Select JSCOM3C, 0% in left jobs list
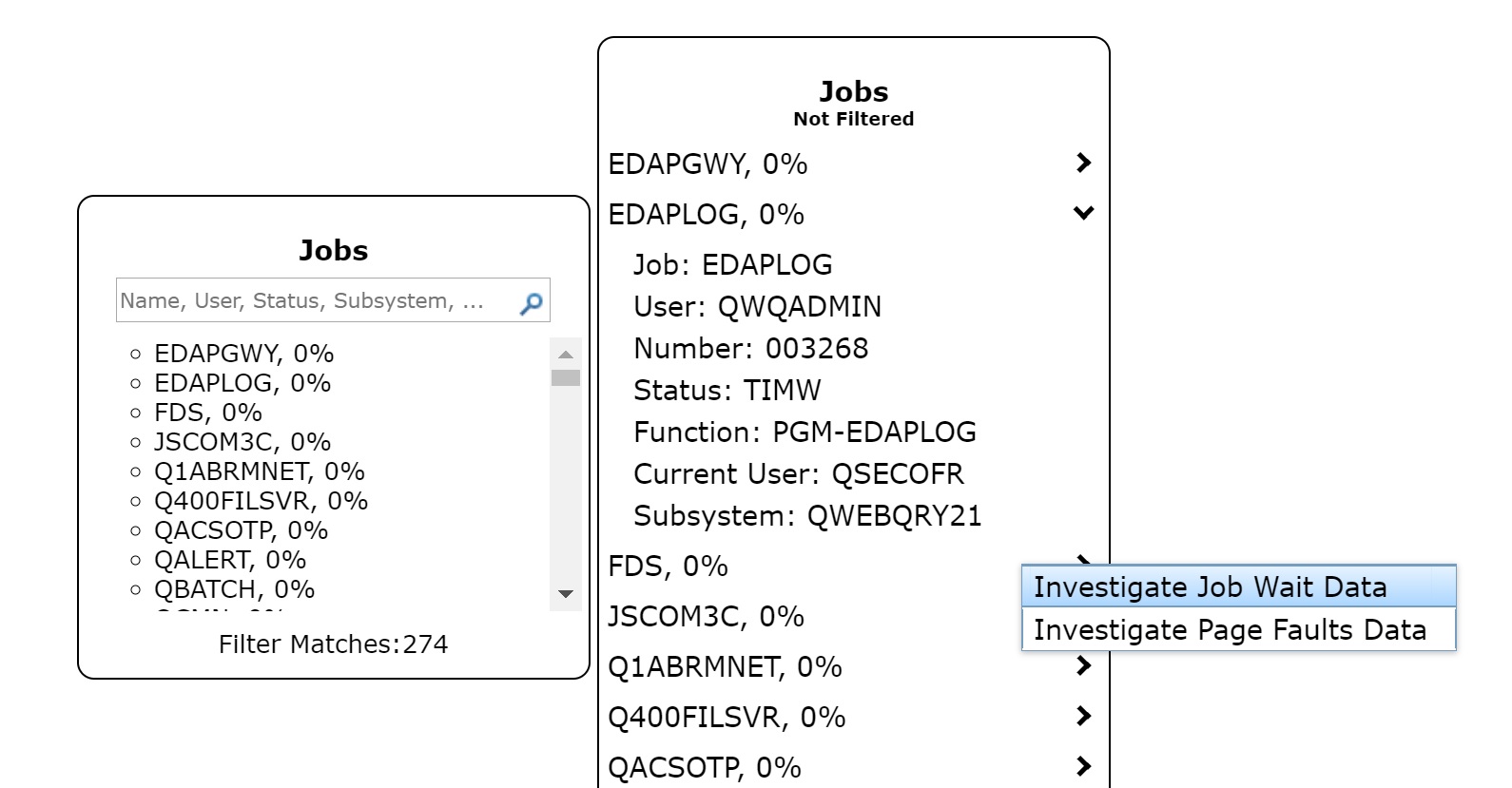Viewport: 1512px width, 788px height. pyautogui.click(x=242, y=442)
